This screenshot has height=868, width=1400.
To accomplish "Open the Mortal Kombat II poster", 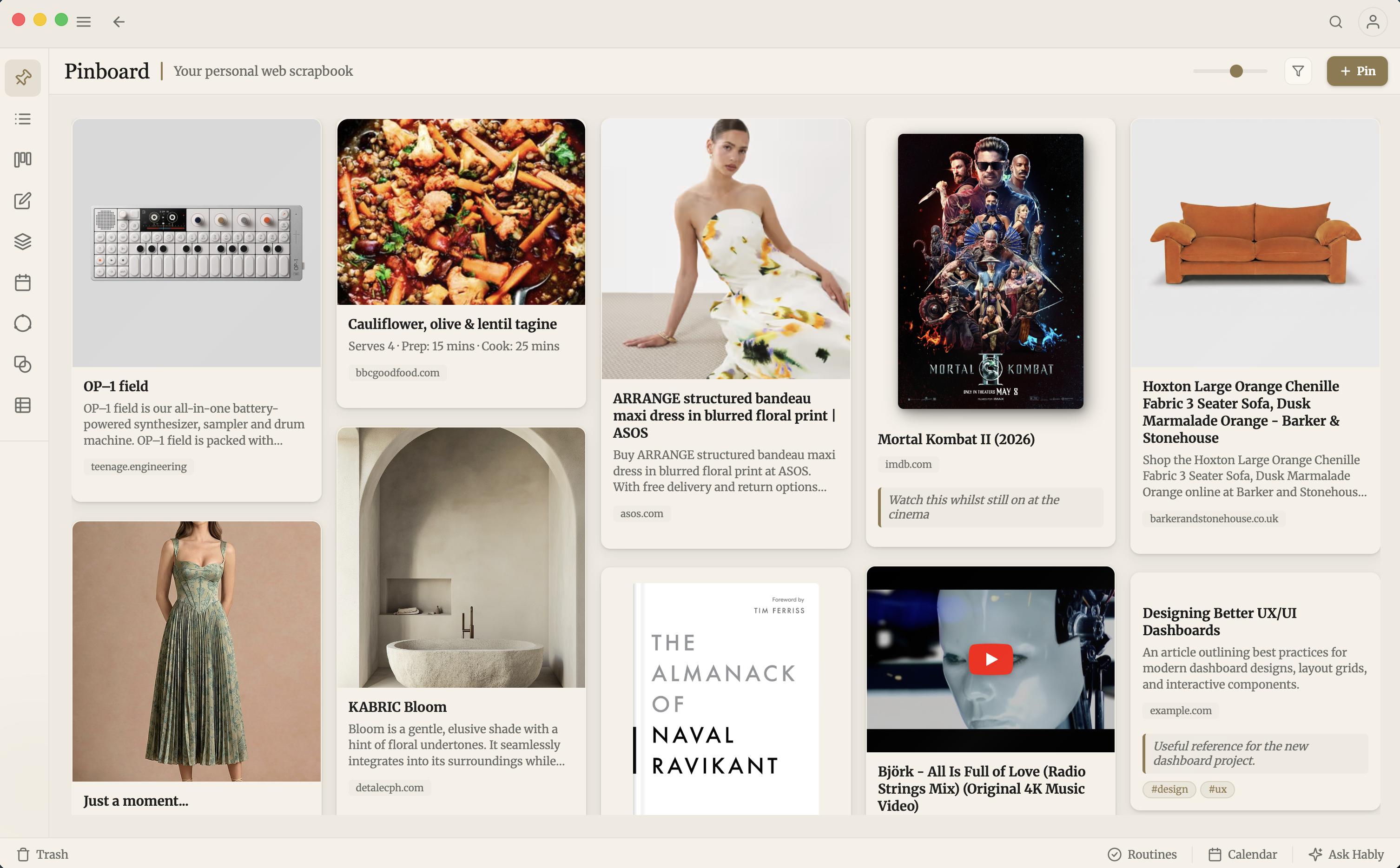I will point(991,271).
